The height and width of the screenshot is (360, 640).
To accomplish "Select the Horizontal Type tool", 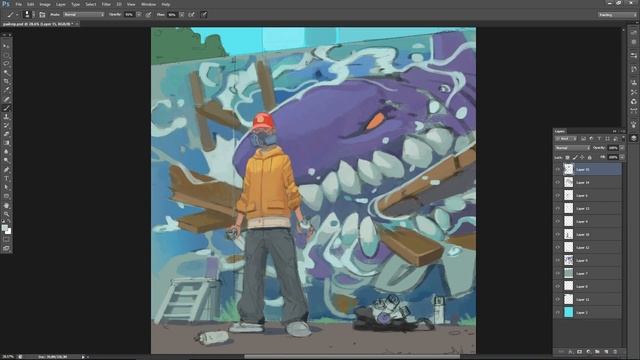I will (x=6, y=178).
